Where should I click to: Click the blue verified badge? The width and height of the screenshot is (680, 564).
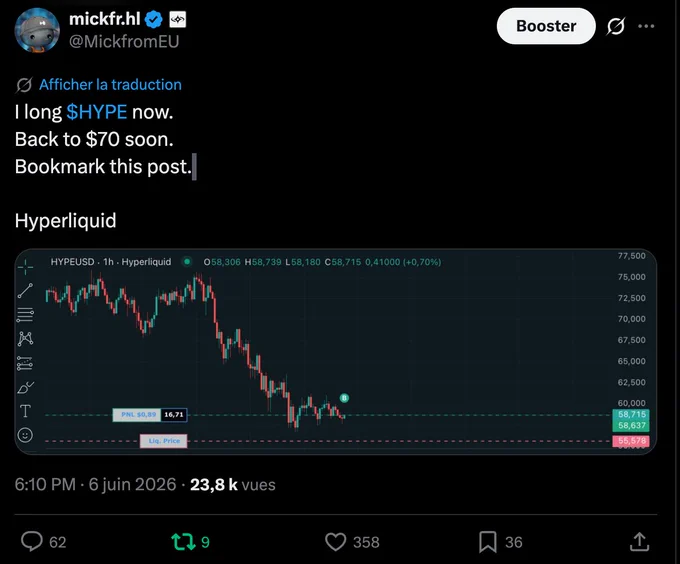click(x=153, y=20)
